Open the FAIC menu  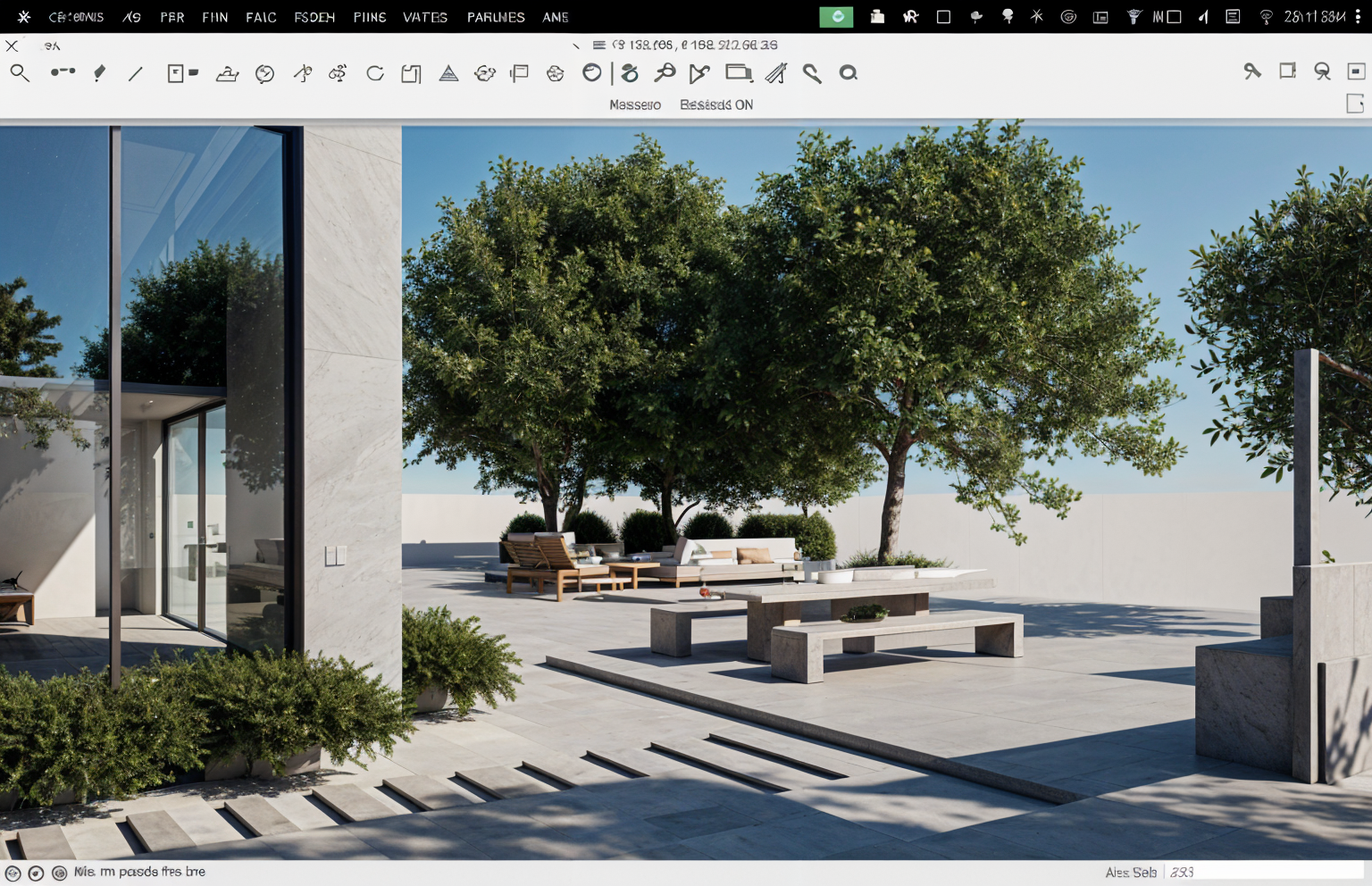tap(261, 17)
